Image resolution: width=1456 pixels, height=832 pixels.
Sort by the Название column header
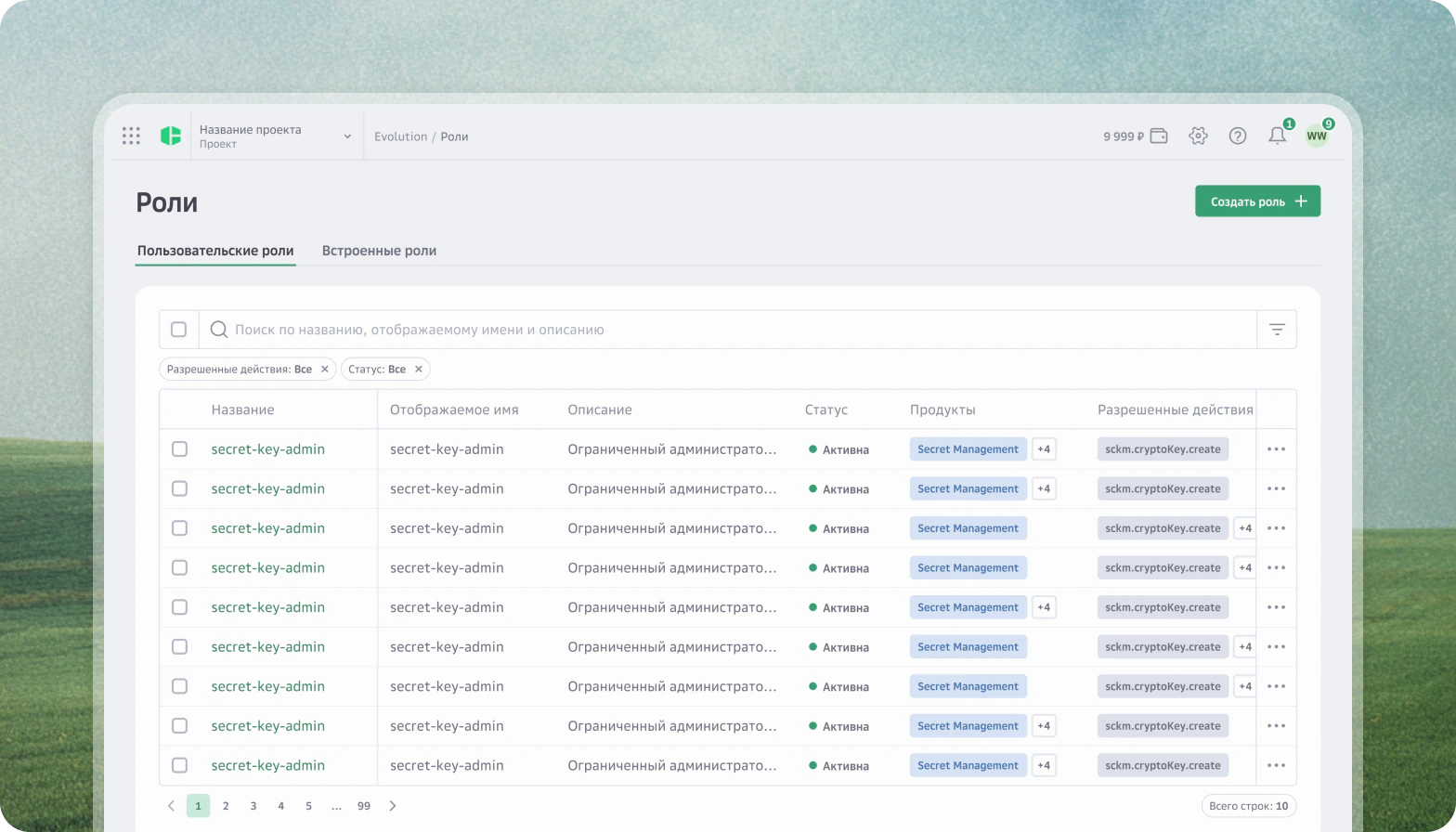tap(242, 409)
